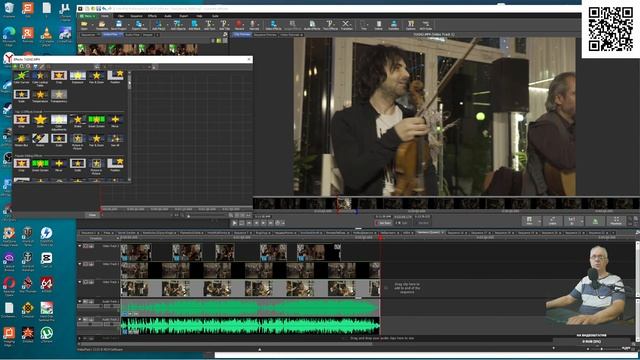Click the NCH Suite toolbar icon
Screen dimensions: 640x360
pyautogui.click(x=425, y=24)
